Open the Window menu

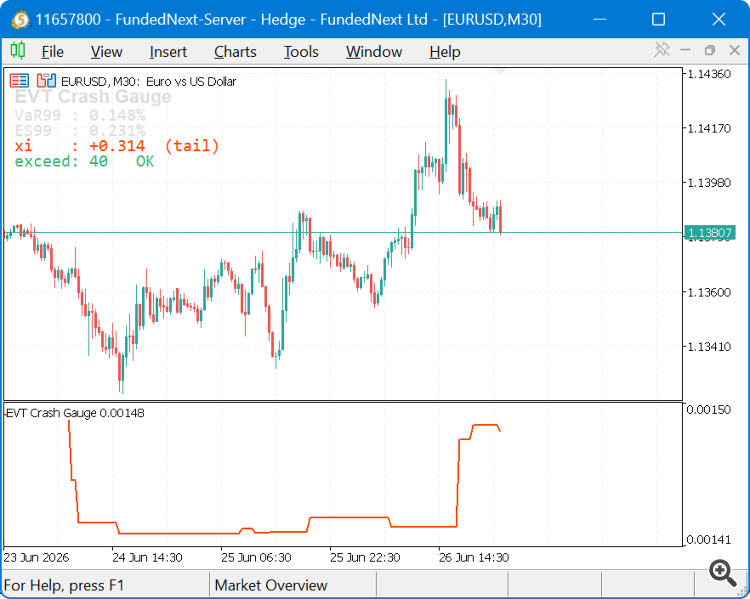[x=374, y=52]
